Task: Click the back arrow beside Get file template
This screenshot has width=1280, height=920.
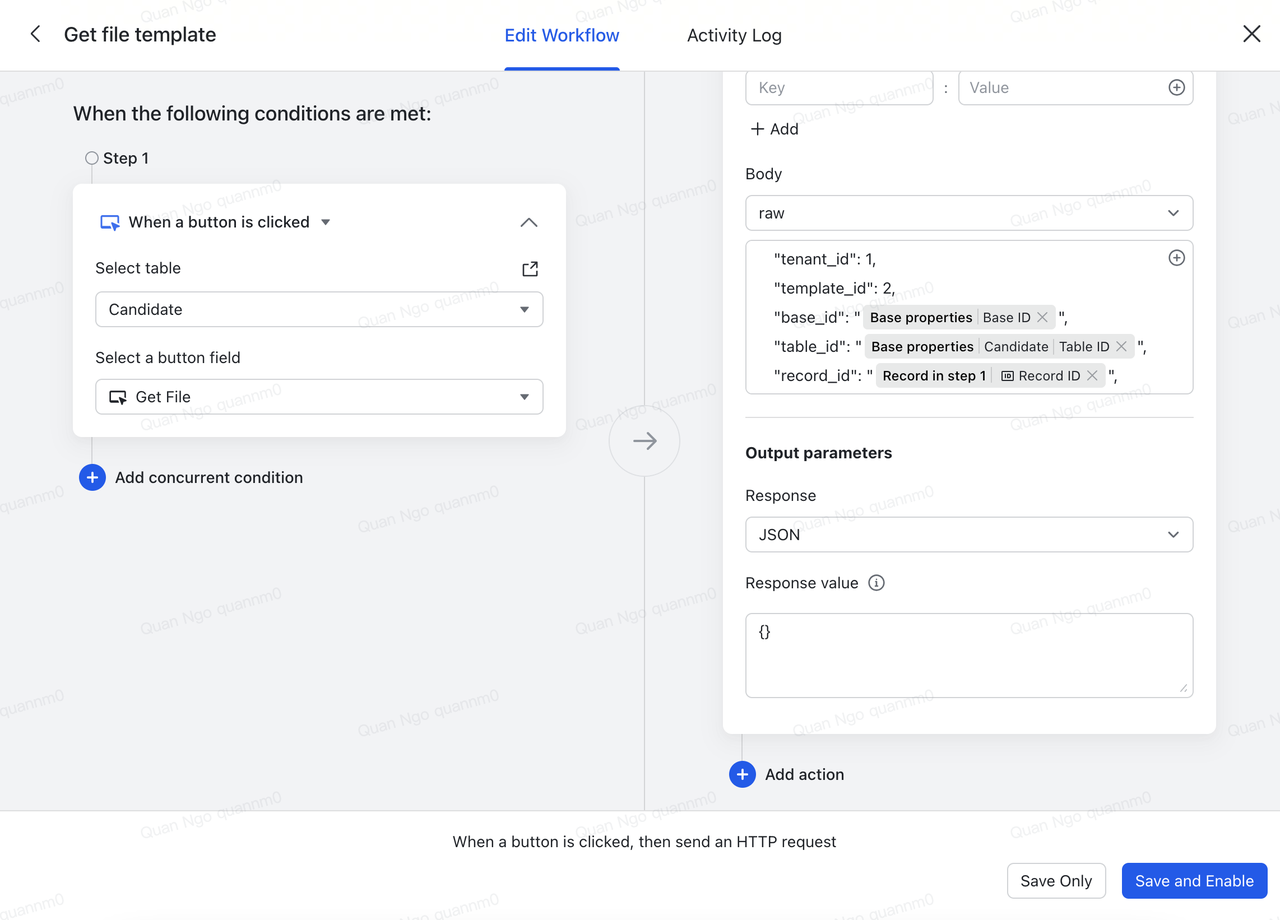Action: pyautogui.click(x=35, y=34)
